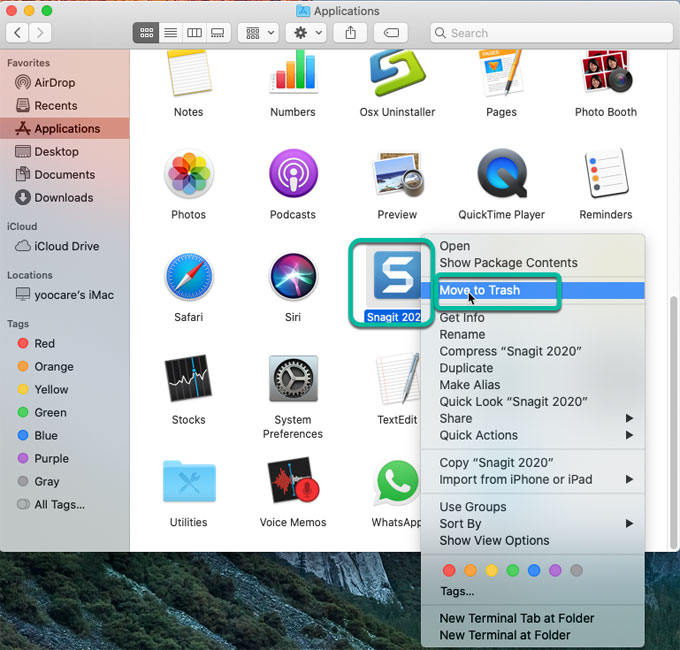
Task: Choose Copy "Snagit 2020"
Action: (x=533, y=463)
